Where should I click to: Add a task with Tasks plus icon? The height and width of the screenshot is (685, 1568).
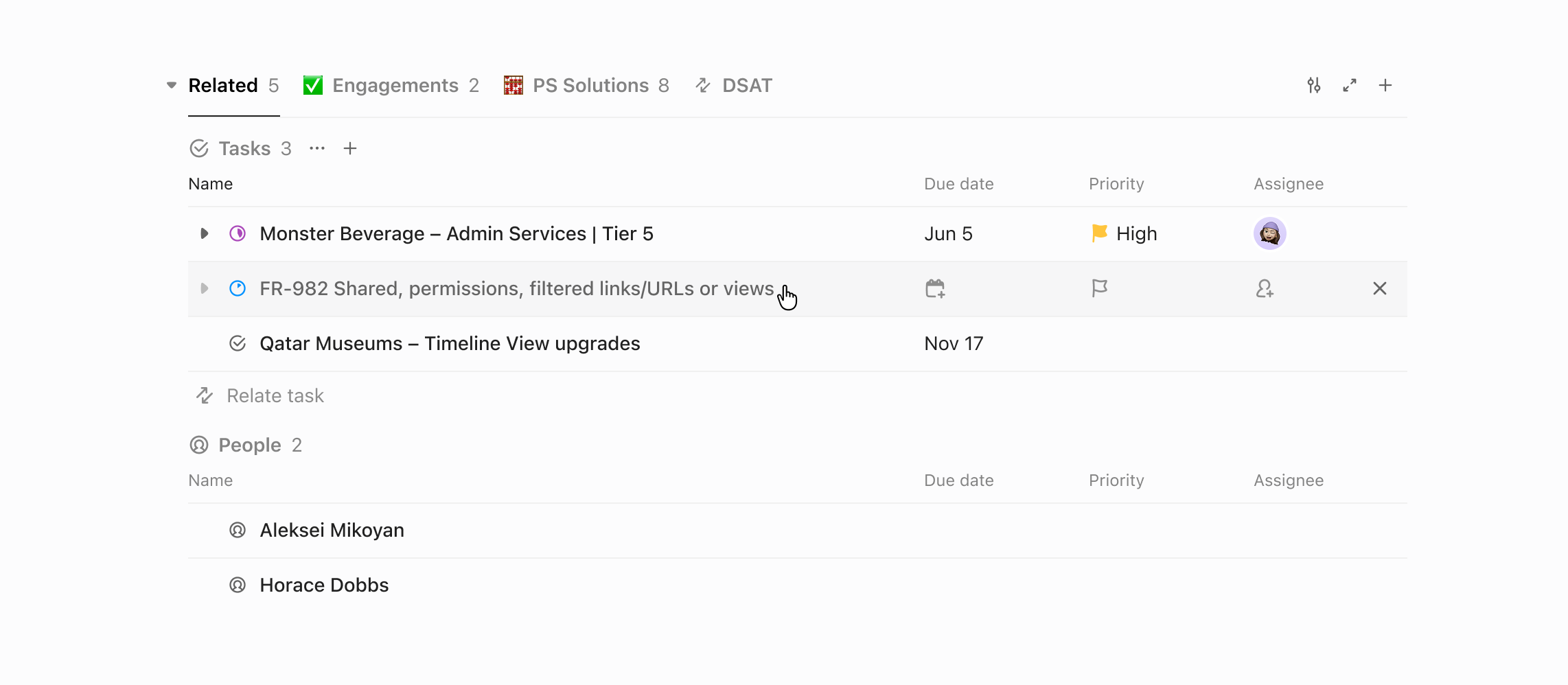tap(350, 148)
